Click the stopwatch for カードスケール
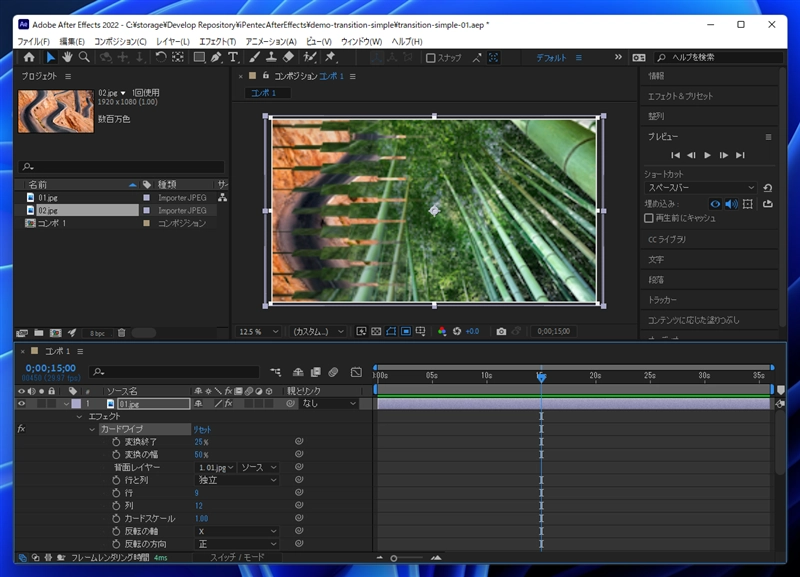Image resolution: width=800 pixels, height=577 pixels. (116, 518)
